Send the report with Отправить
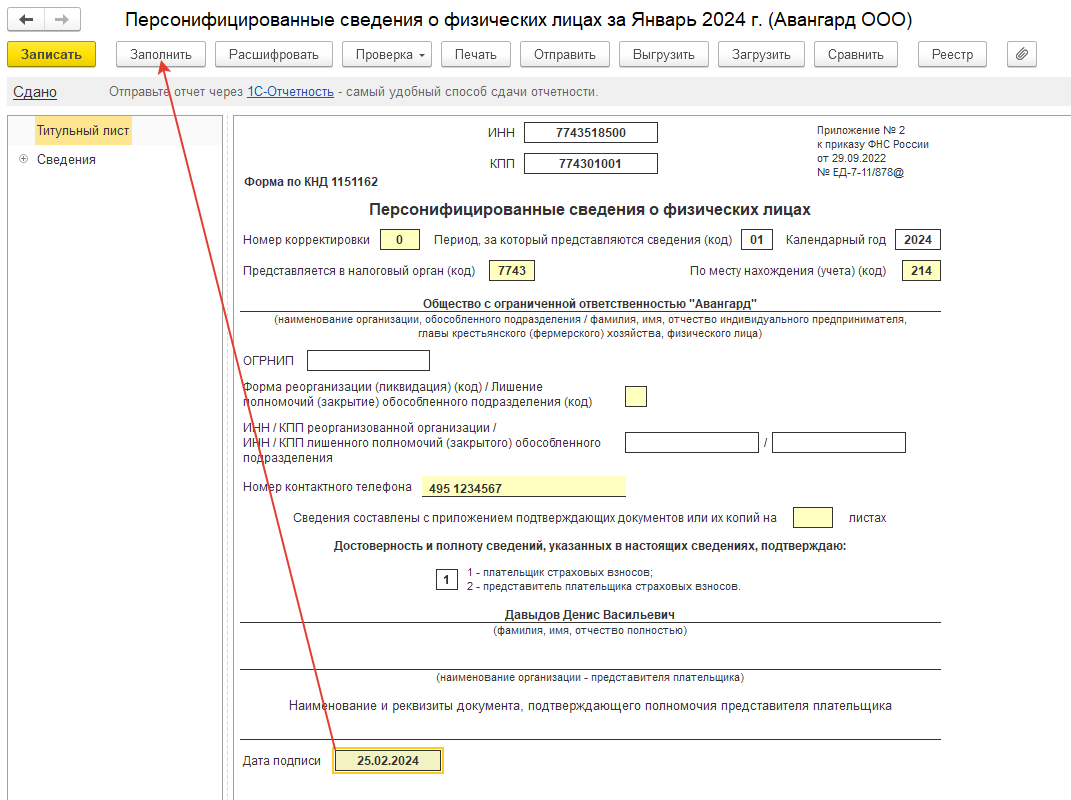The height and width of the screenshot is (800, 1071). click(x=564, y=54)
